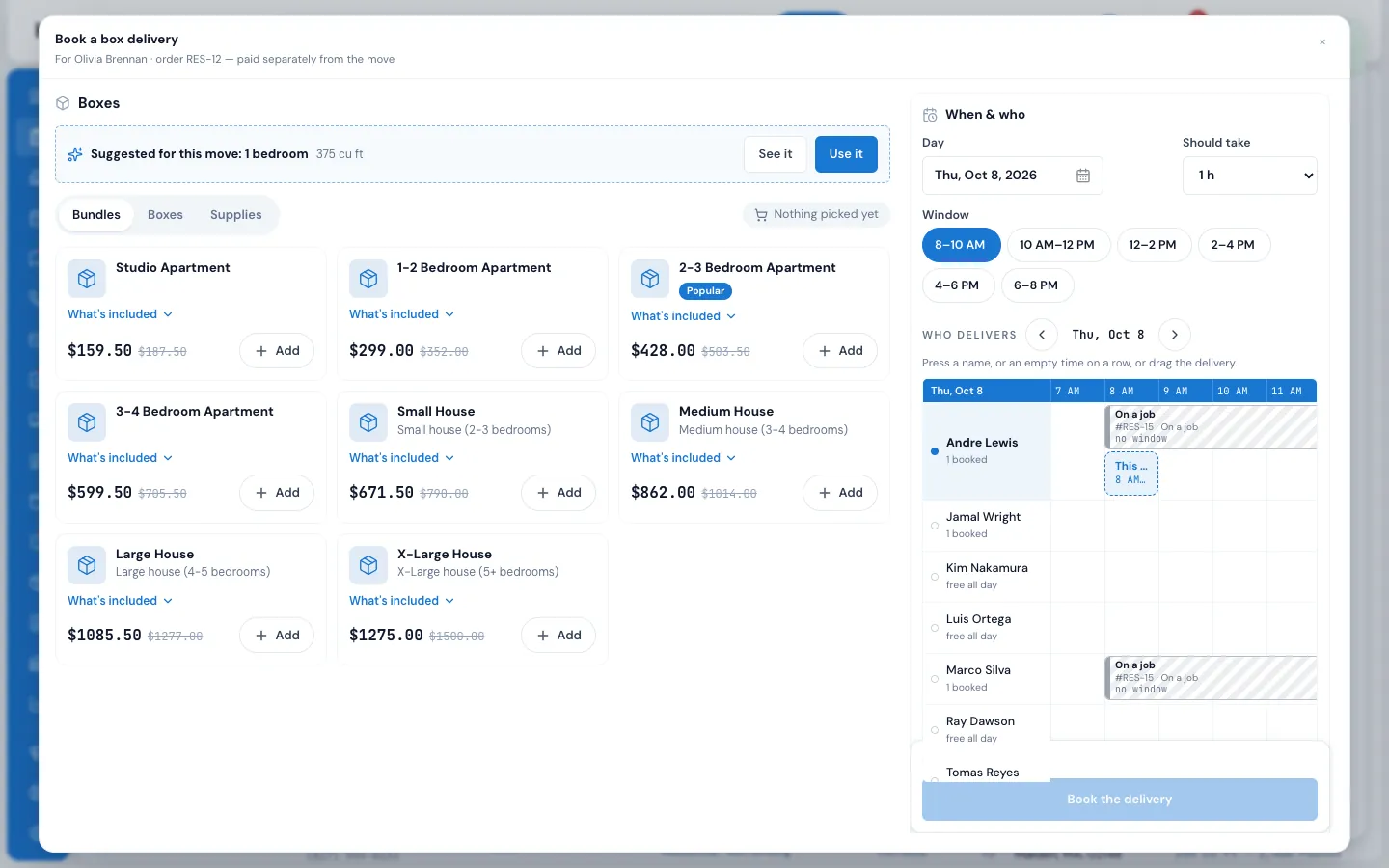Go to next day in Who Delivers
This screenshot has height=868, width=1389.
(1174, 335)
